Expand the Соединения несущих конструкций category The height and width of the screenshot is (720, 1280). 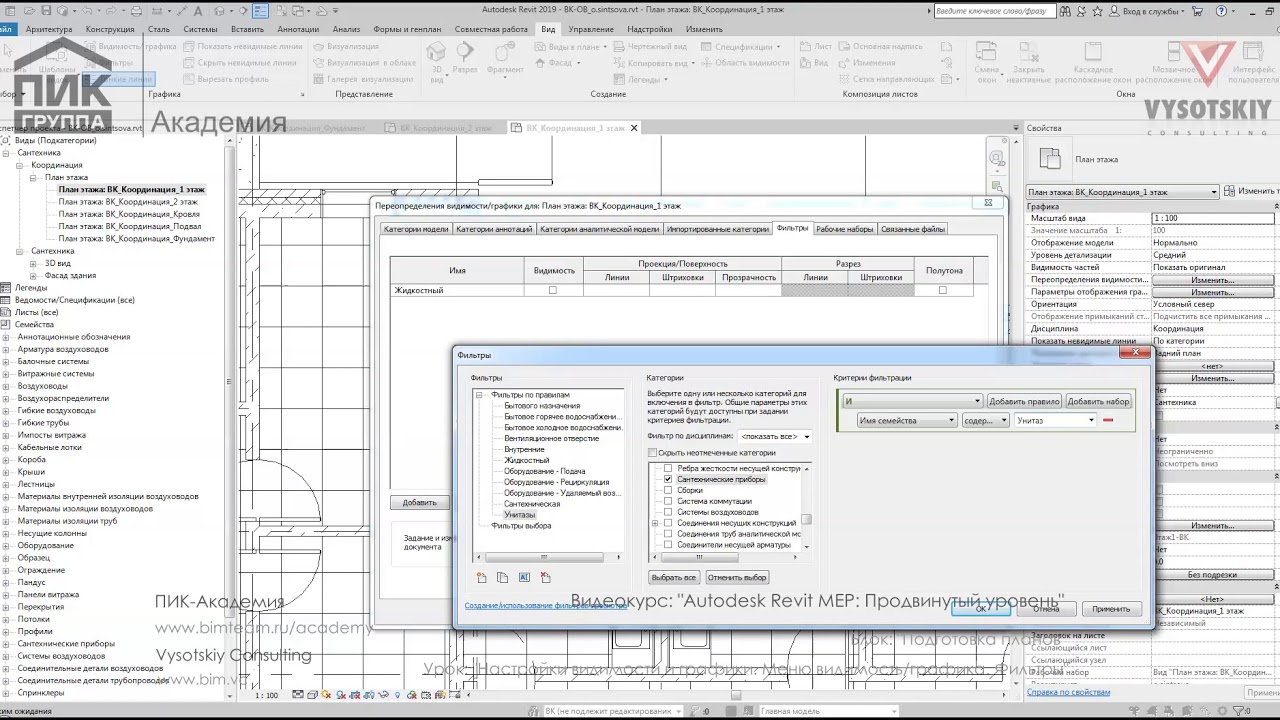coord(655,524)
